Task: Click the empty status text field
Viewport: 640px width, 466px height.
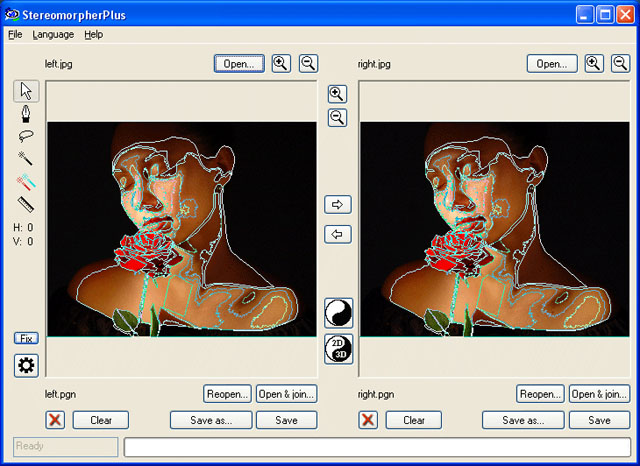Action: [378, 447]
